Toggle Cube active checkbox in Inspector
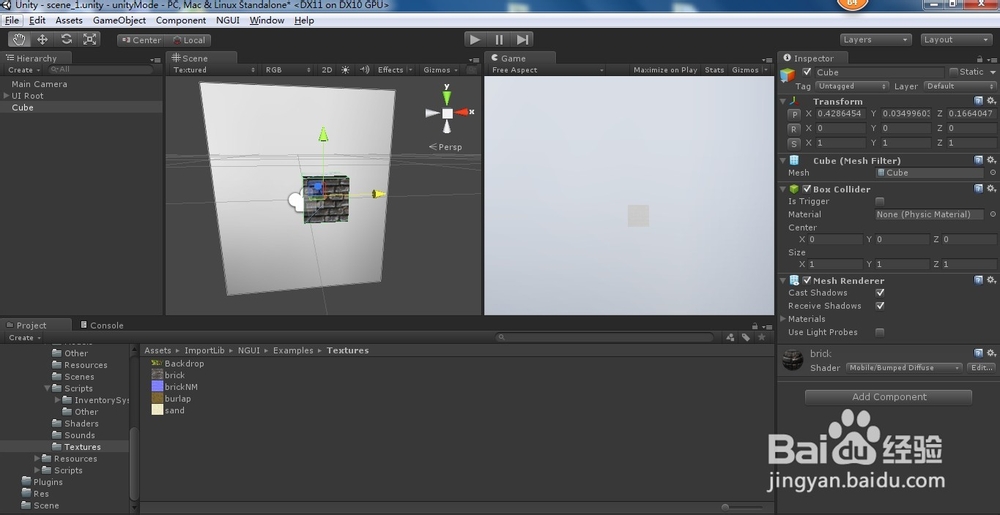 point(807,72)
